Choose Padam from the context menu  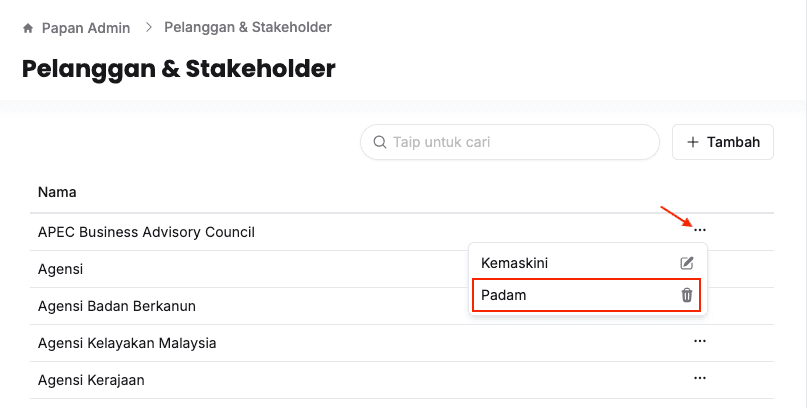coord(504,295)
